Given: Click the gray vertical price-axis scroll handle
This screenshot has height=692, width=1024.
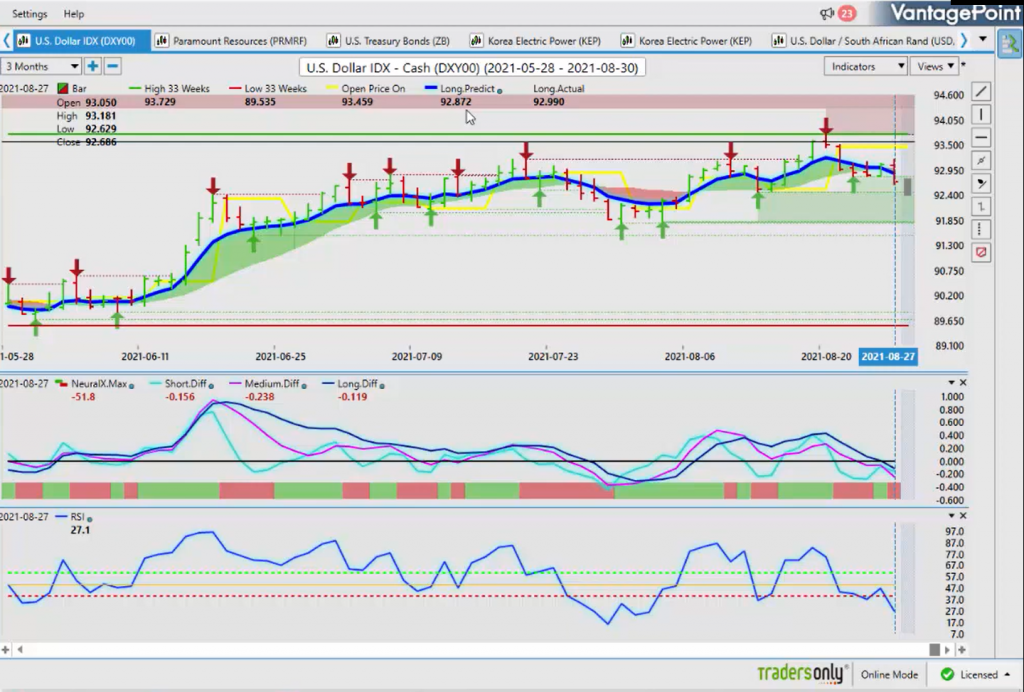Looking at the screenshot, I should [x=908, y=187].
